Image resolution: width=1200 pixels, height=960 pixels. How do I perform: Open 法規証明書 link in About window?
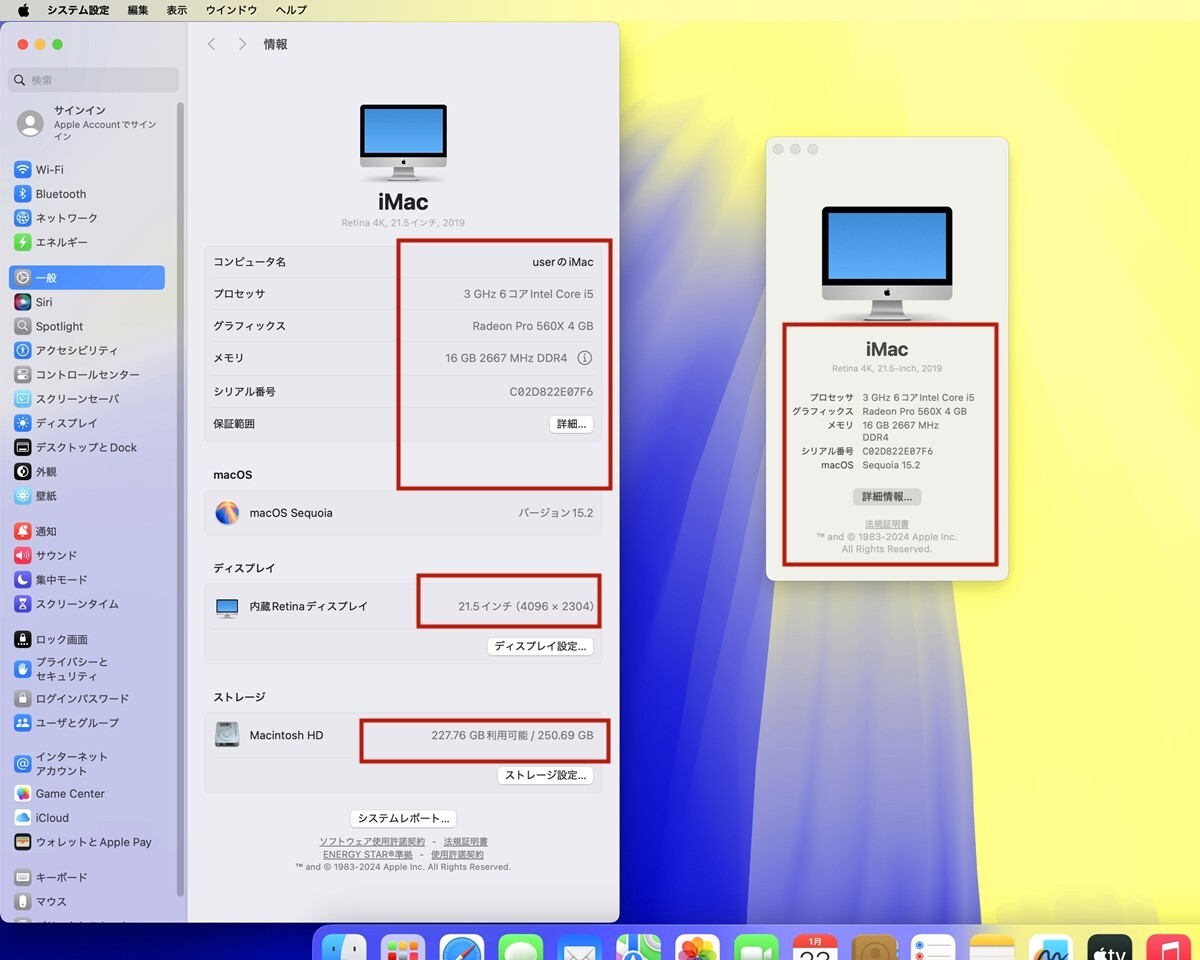(887, 524)
